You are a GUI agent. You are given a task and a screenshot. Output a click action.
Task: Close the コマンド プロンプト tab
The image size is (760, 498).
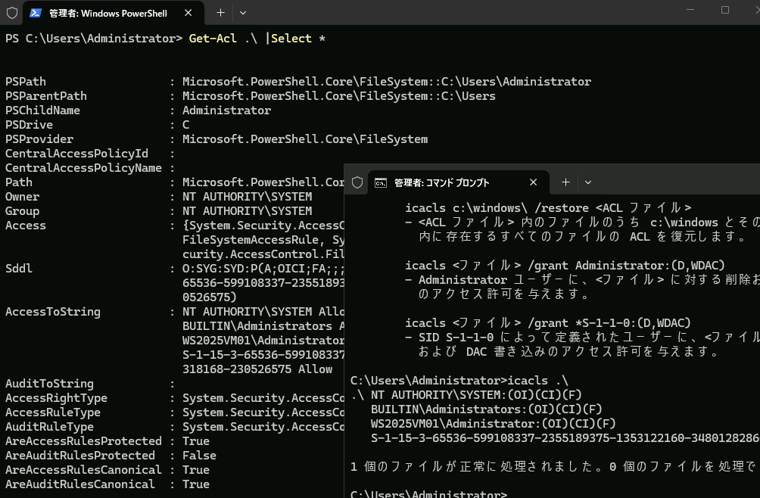click(x=533, y=182)
